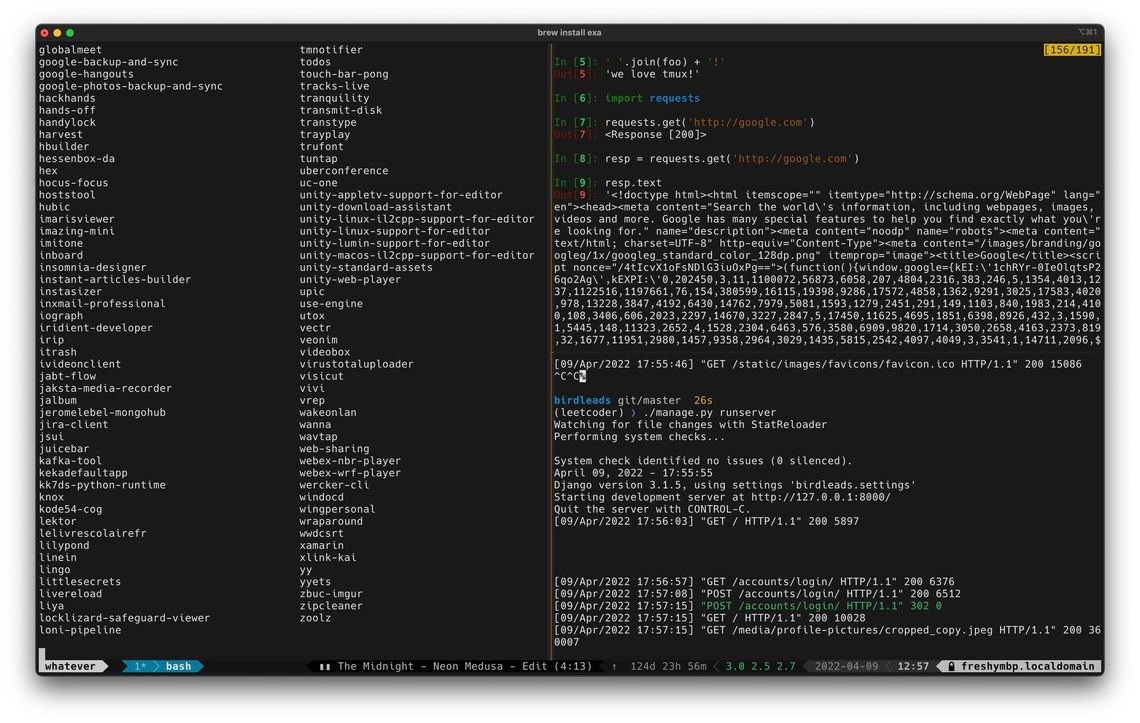Click the pause bars before the track name

[x=323, y=666]
